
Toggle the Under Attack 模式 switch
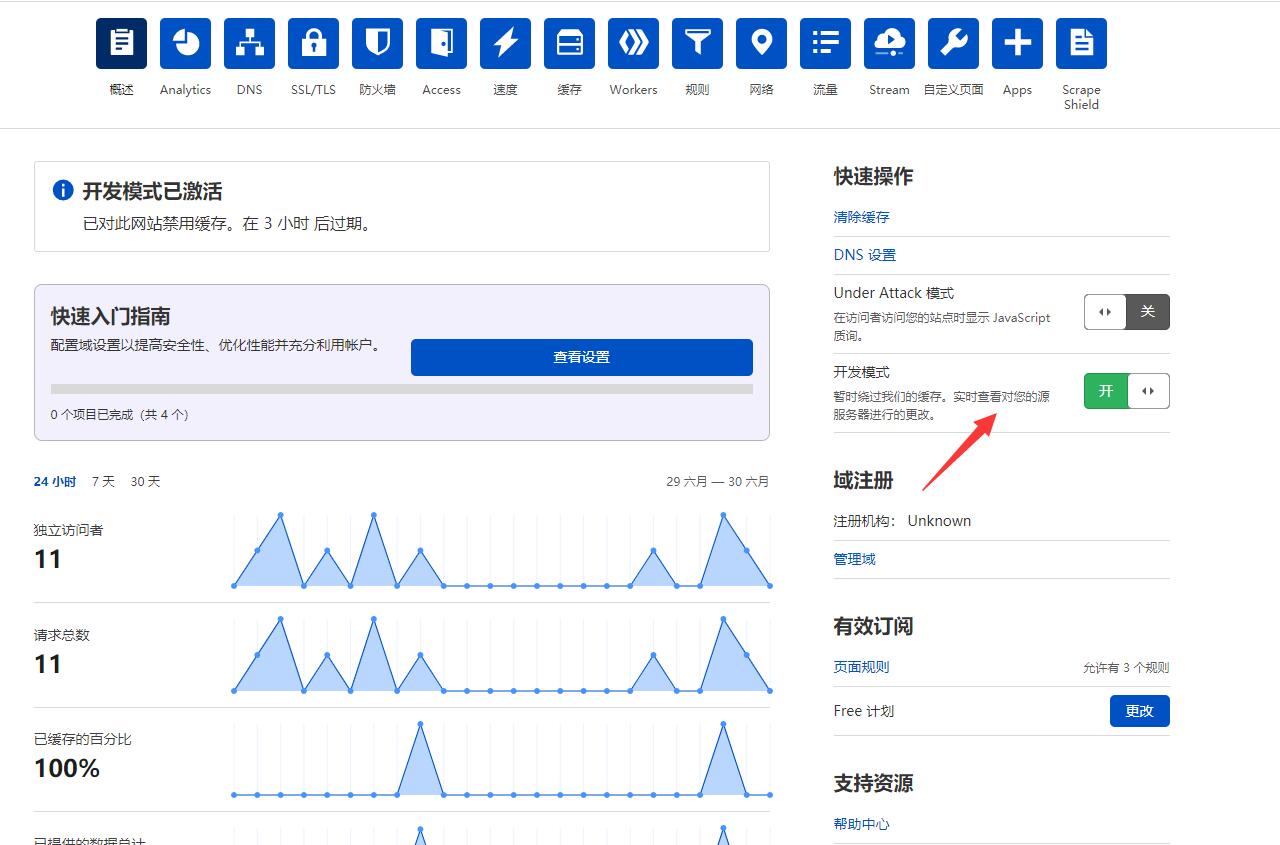tap(1126, 312)
